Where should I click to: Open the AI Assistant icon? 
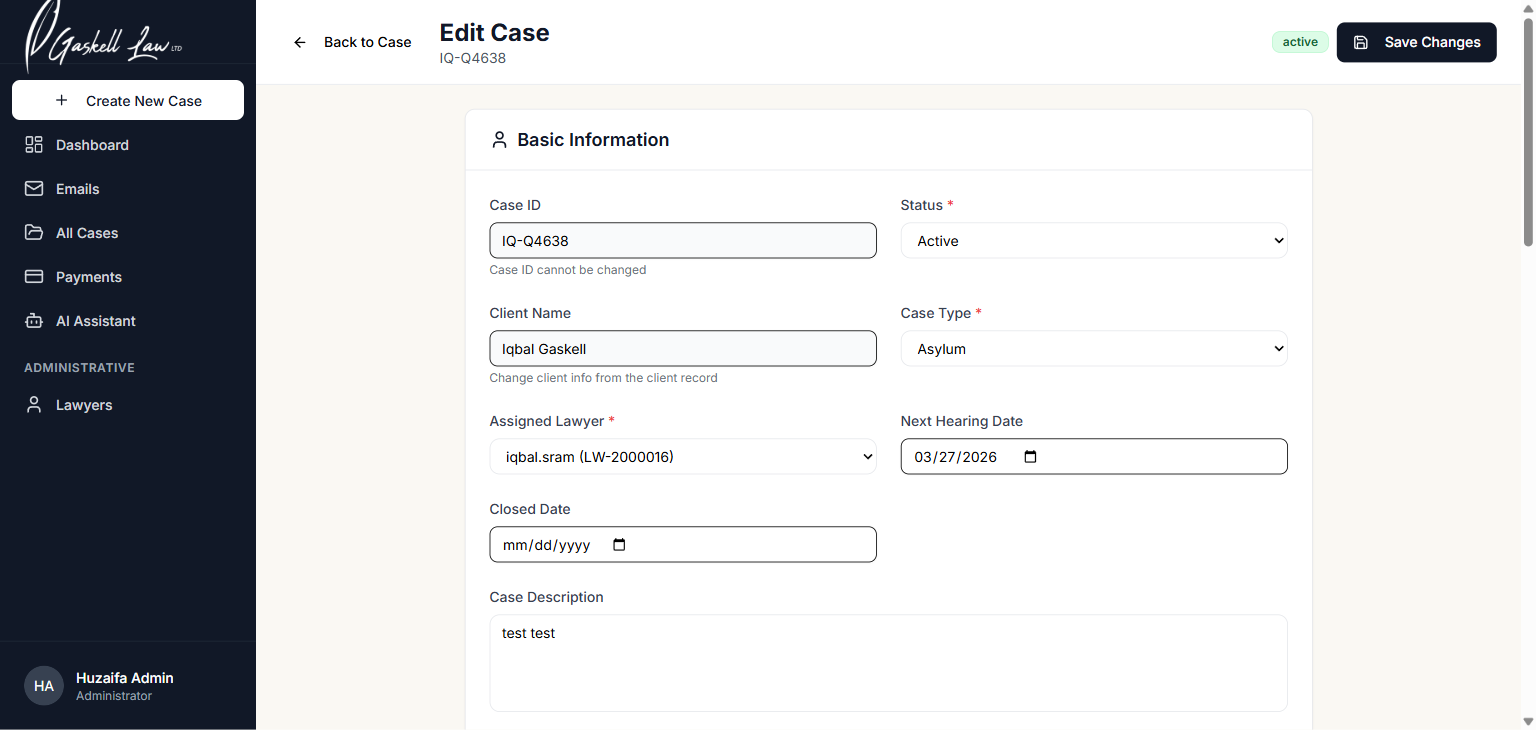pyautogui.click(x=33, y=320)
